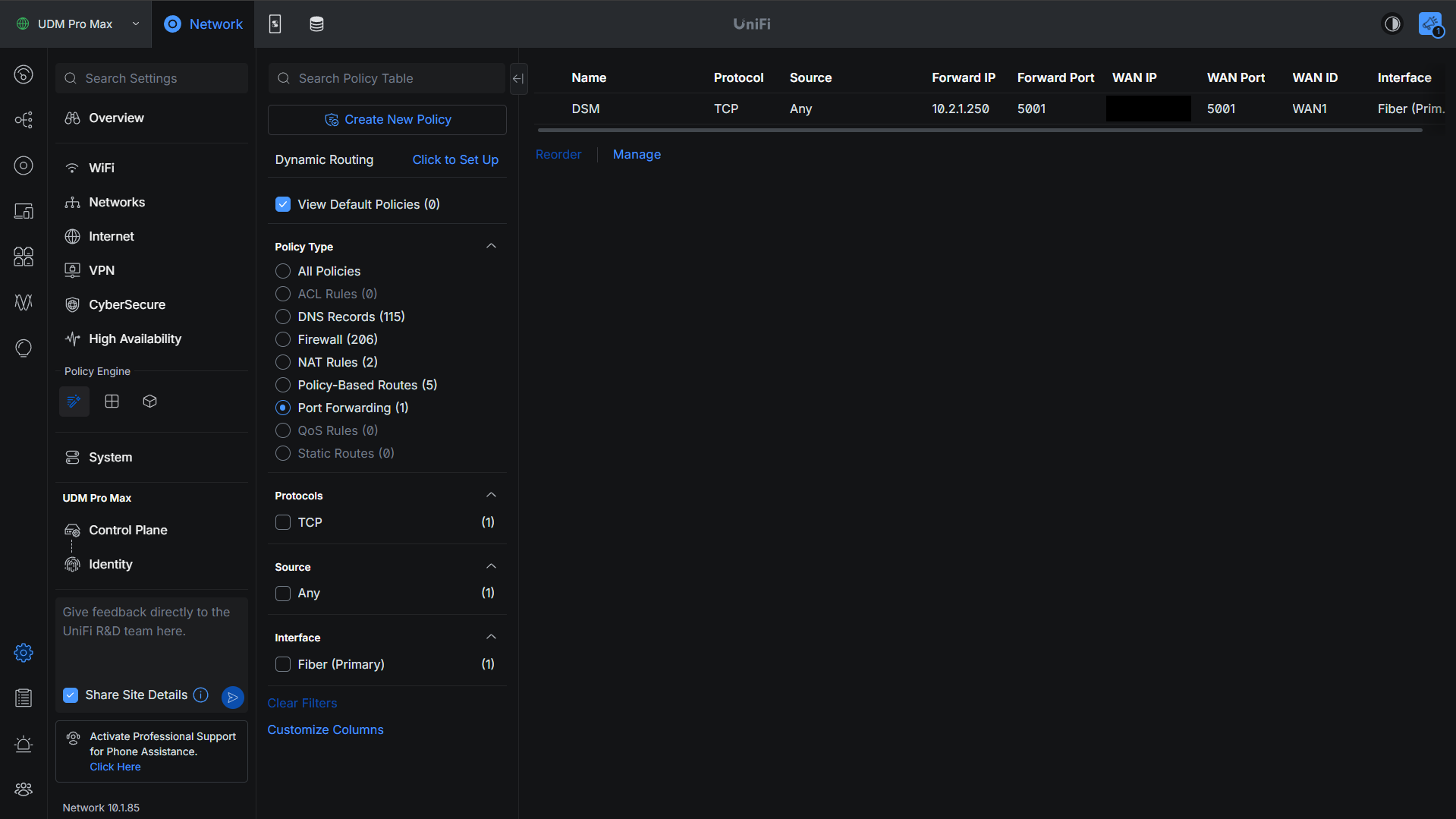
Task: Collapse the Source filter section
Action: 491,567
